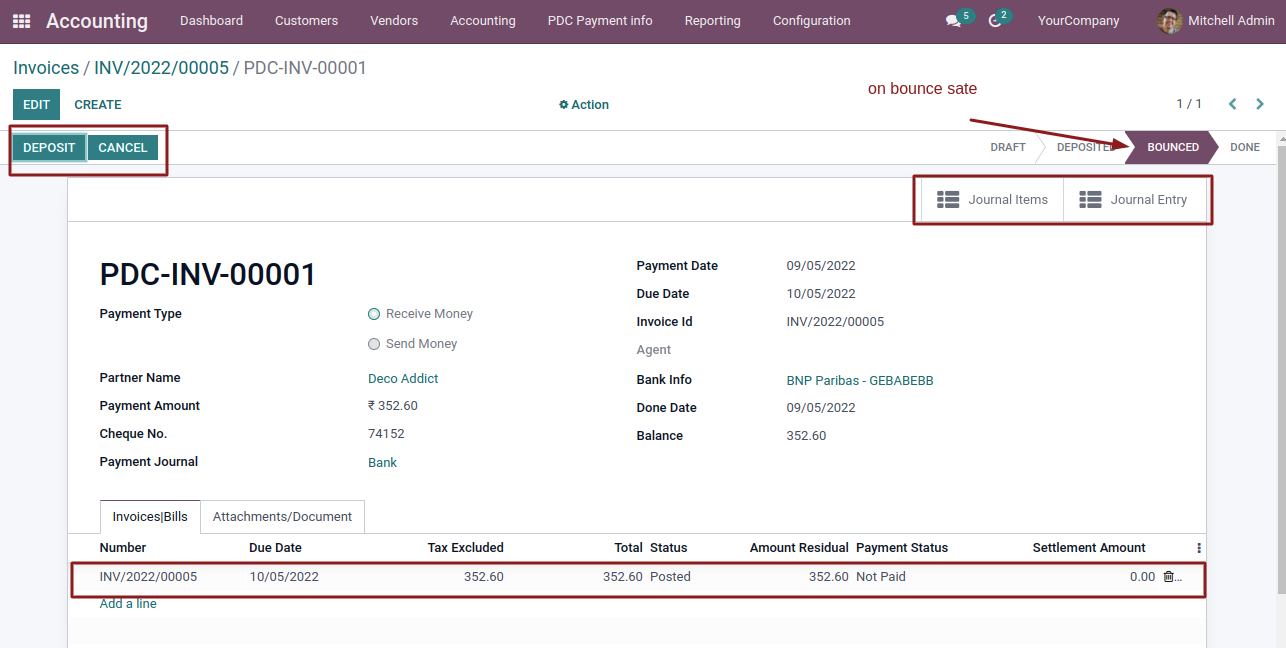Open the apps grid menu icon
The width and height of the screenshot is (1286, 648).
click(21, 21)
